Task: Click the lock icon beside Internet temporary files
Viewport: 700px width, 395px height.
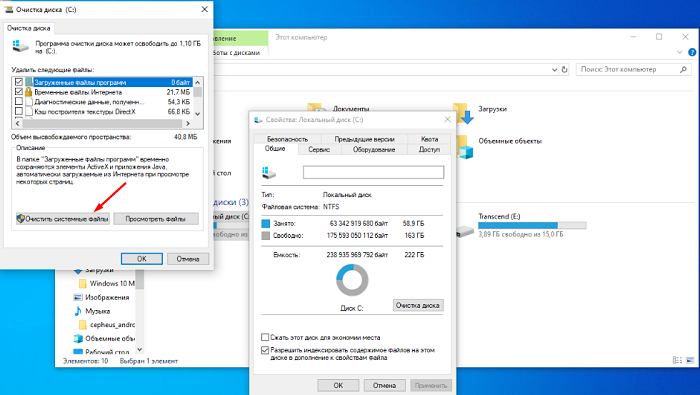Action: (29, 92)
